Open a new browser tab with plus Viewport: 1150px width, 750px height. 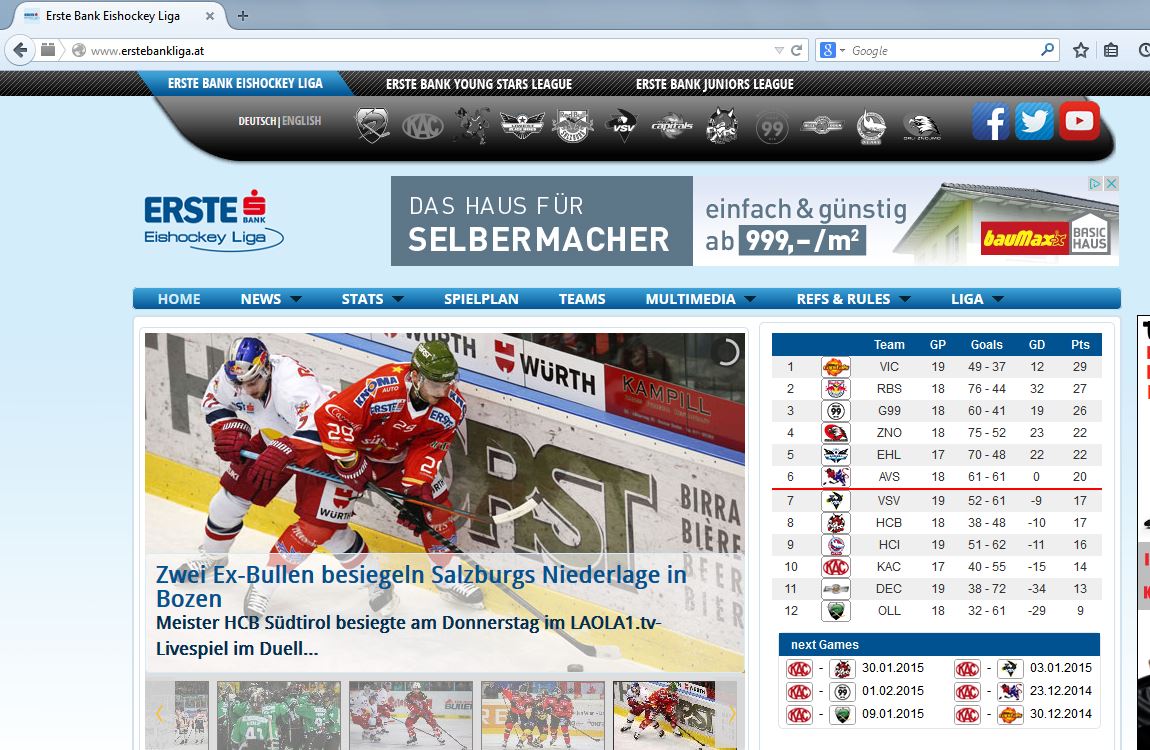(x=243, y=15)
